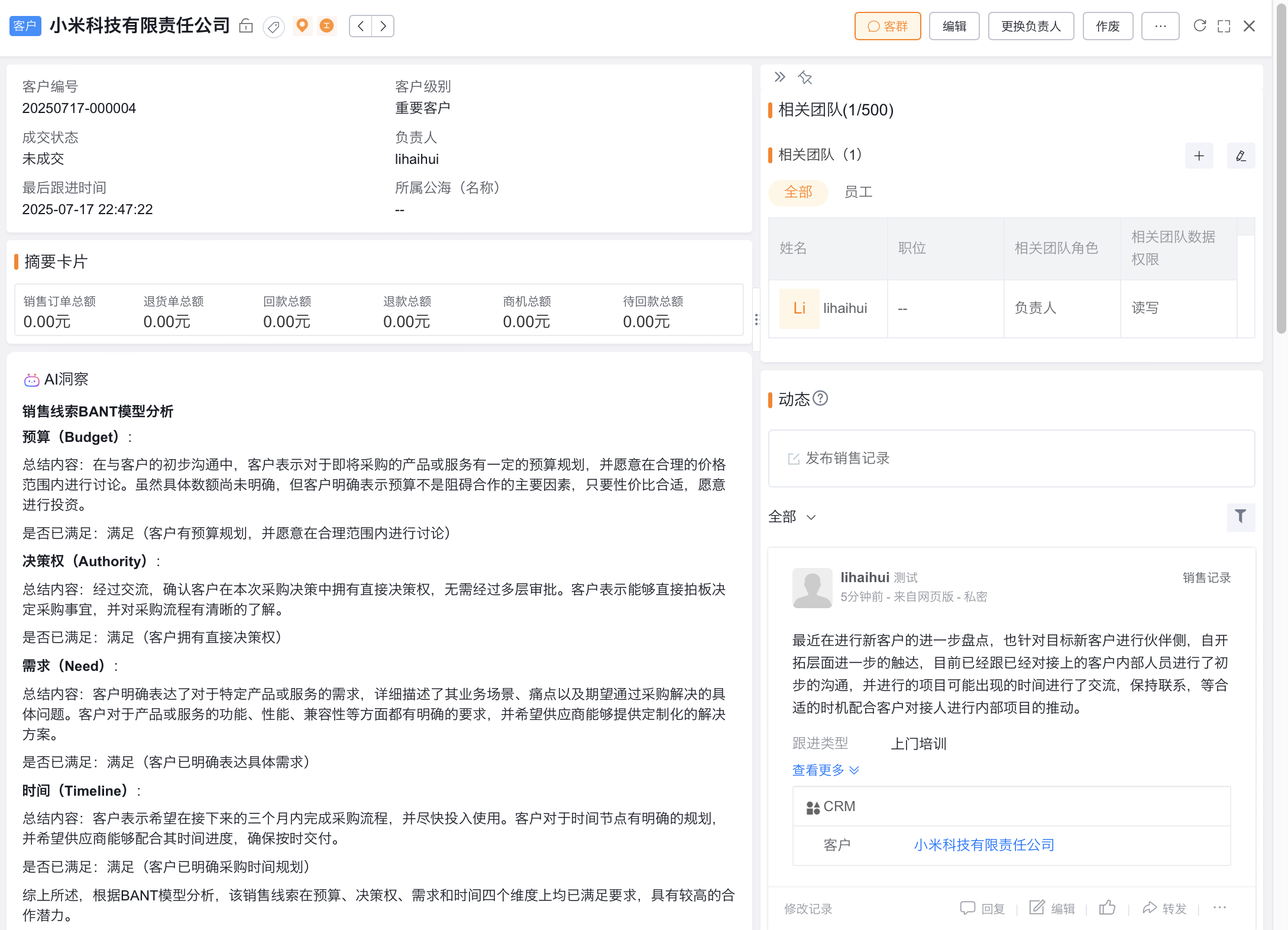
Task: Click customer number 20250717-000004
Action: coord(79,108)
